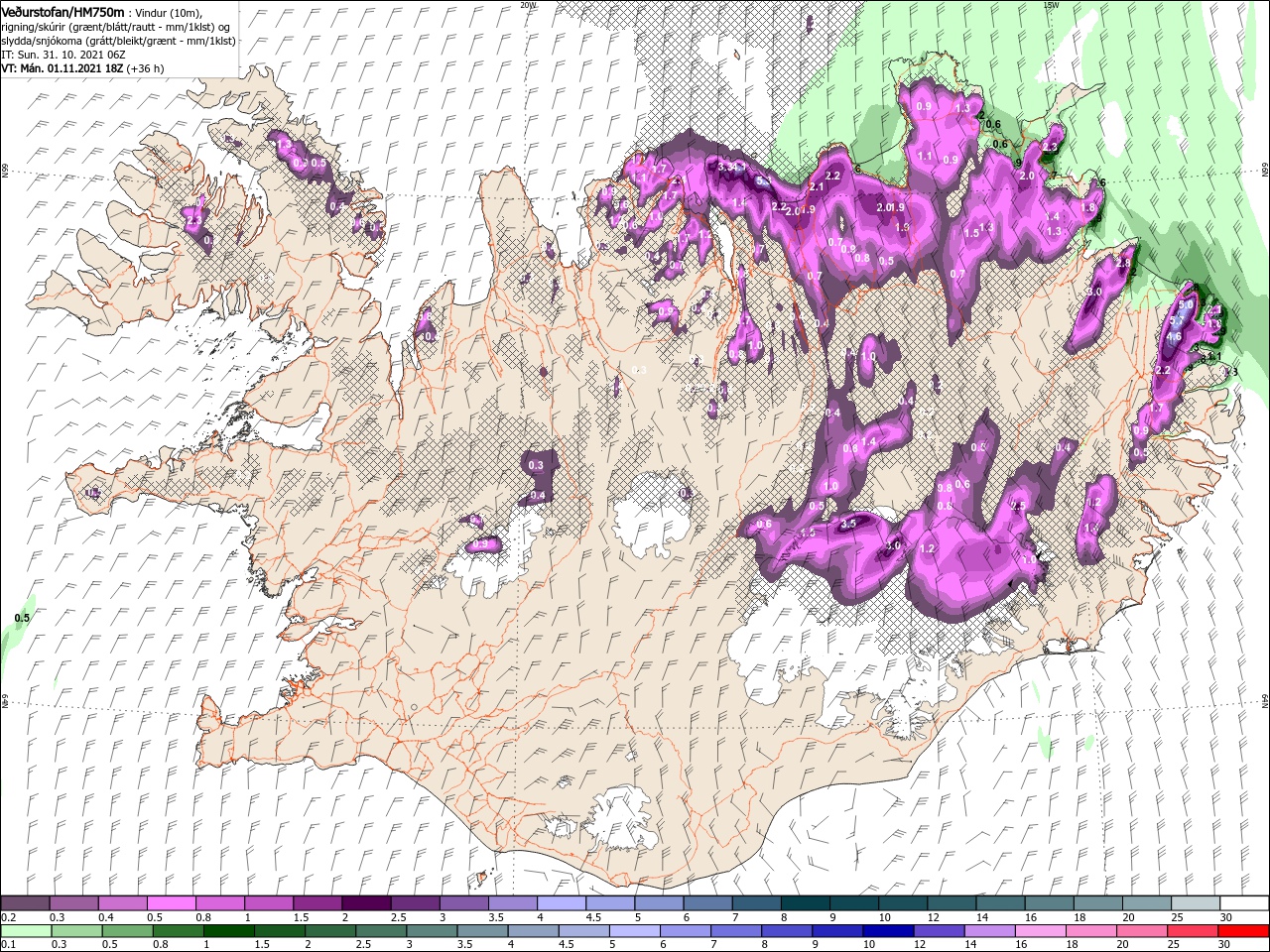The width and height of the screenshot is (1270, 952).
Task: Pick the rain scale swatch starting at 1.5
Action: tap(280, 931)
